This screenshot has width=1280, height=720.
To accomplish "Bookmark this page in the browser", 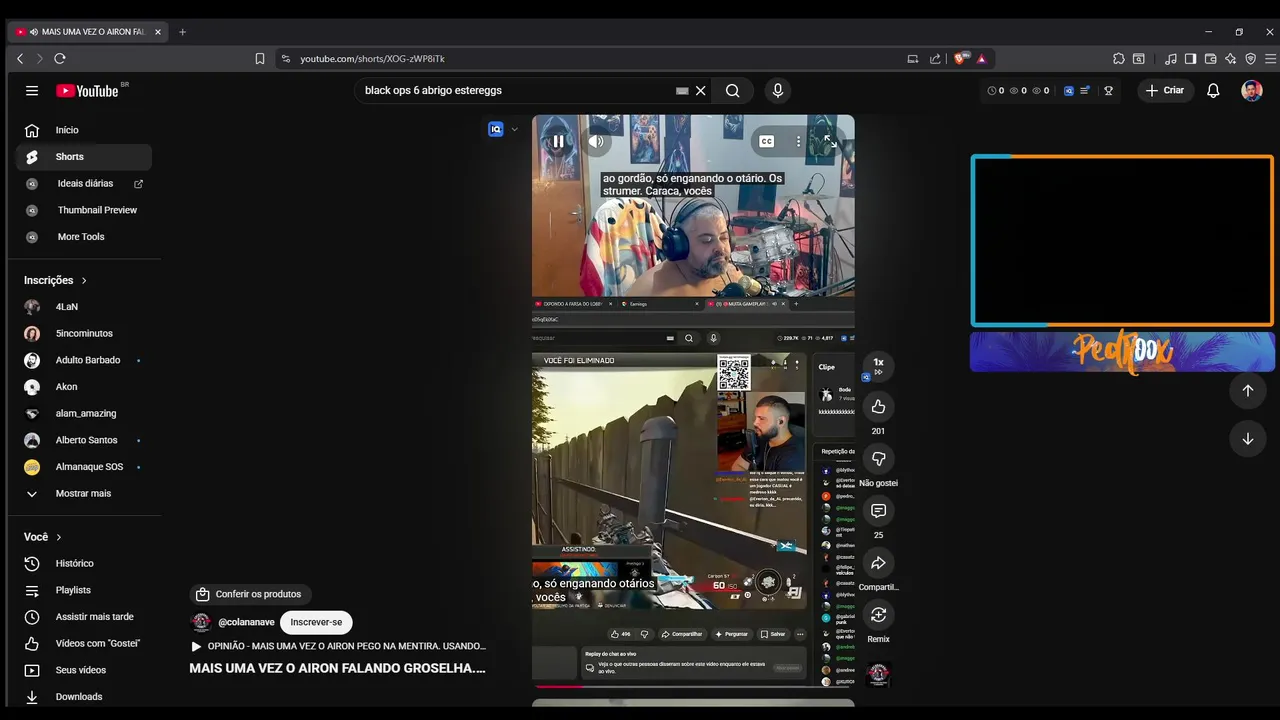I will [x=260, y=59].
